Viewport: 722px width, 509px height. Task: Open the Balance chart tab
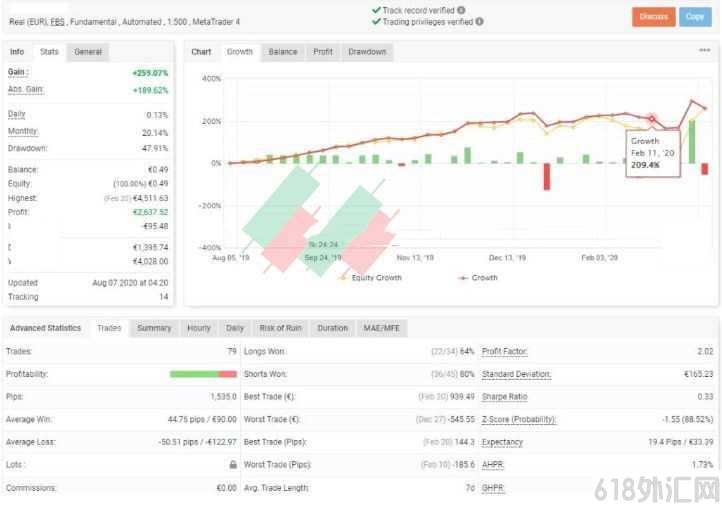click(x=283, y=52)
